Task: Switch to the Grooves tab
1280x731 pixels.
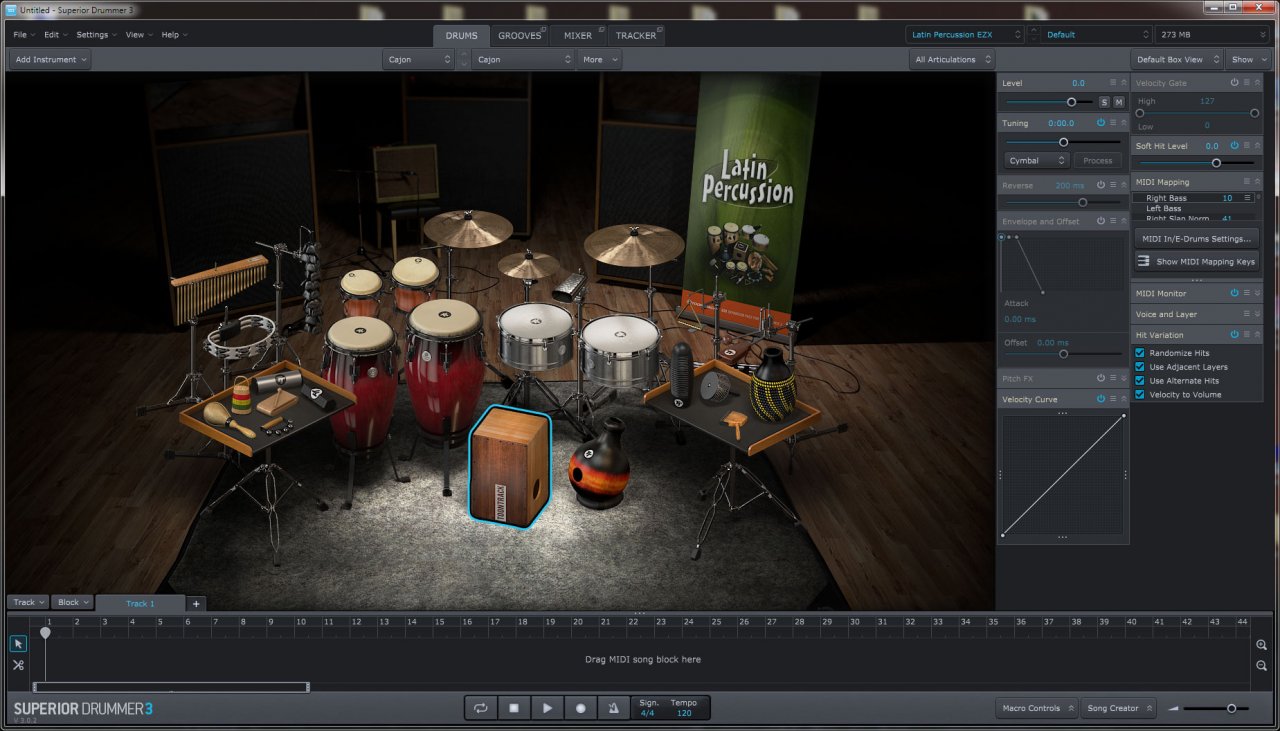Action: [520, 36]
